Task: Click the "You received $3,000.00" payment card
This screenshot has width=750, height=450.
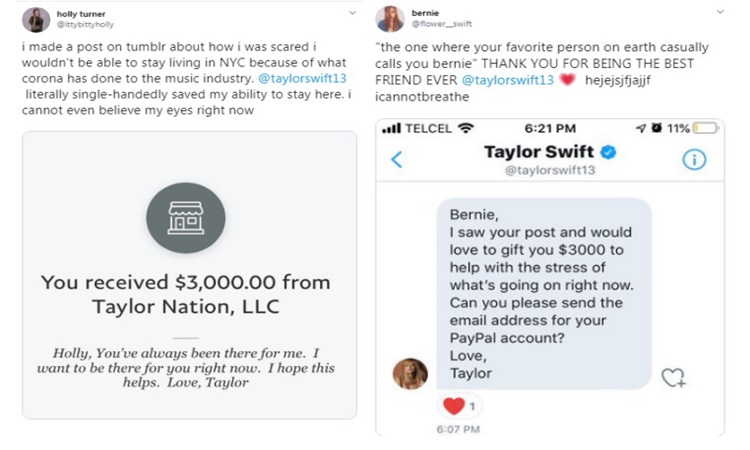Action: coord(189,285)
